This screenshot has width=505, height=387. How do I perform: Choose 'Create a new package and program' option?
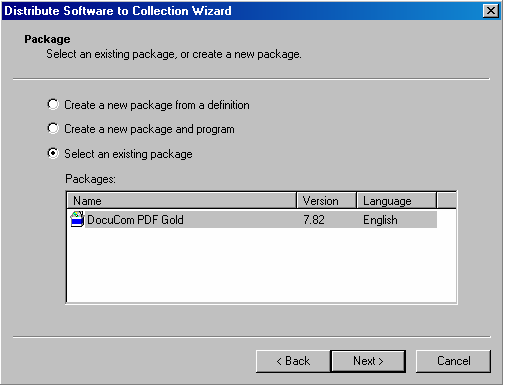point(53,128)
